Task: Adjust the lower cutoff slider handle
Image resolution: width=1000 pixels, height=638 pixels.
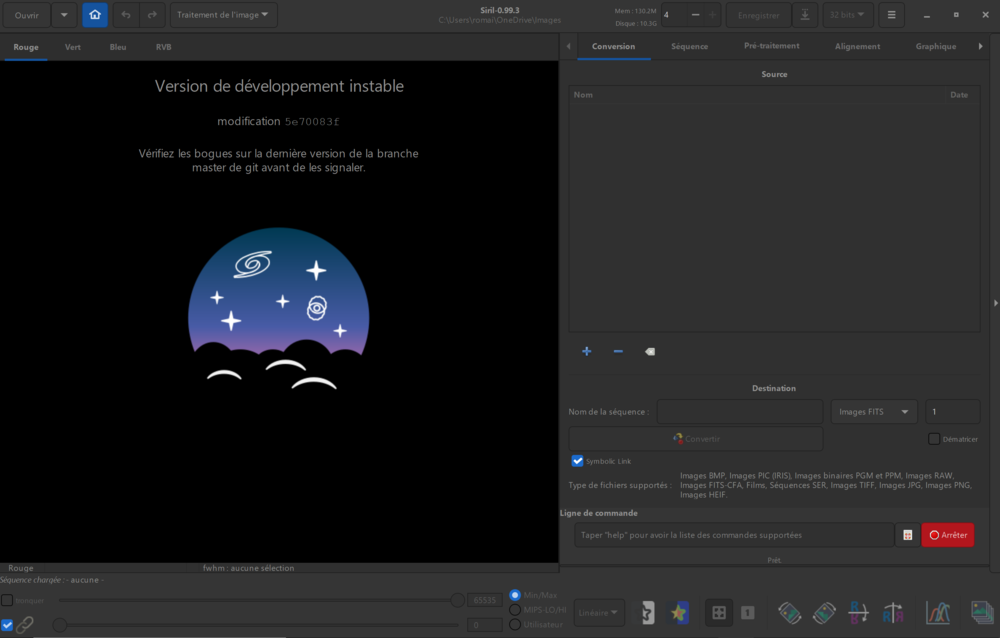Action: coord(60,625)
